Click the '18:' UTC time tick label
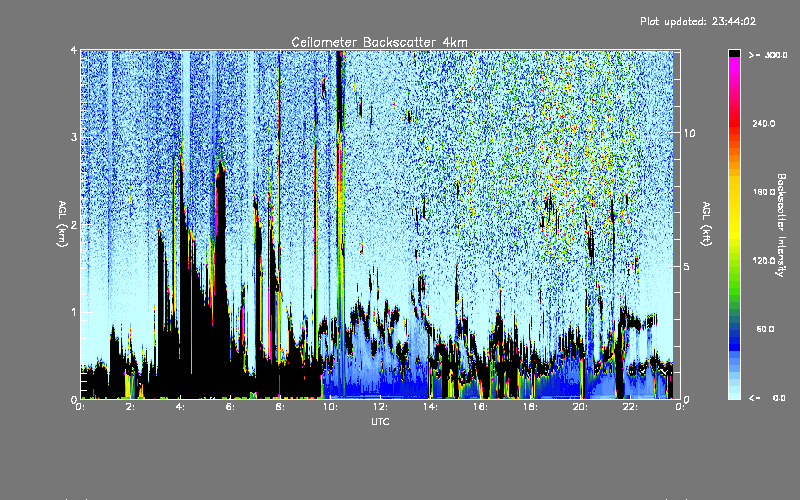This screenshot has width=800, height=500. click(530, 407)
